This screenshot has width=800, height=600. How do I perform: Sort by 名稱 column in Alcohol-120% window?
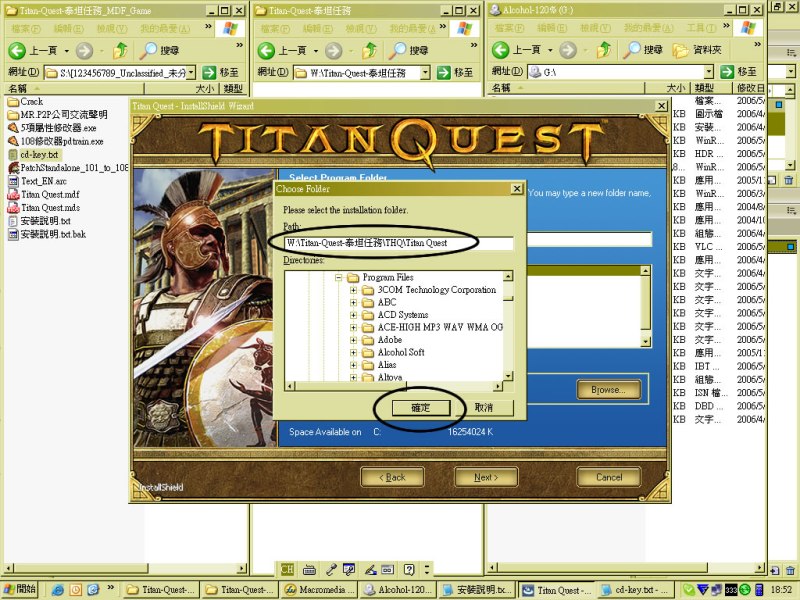click(566, 88)
